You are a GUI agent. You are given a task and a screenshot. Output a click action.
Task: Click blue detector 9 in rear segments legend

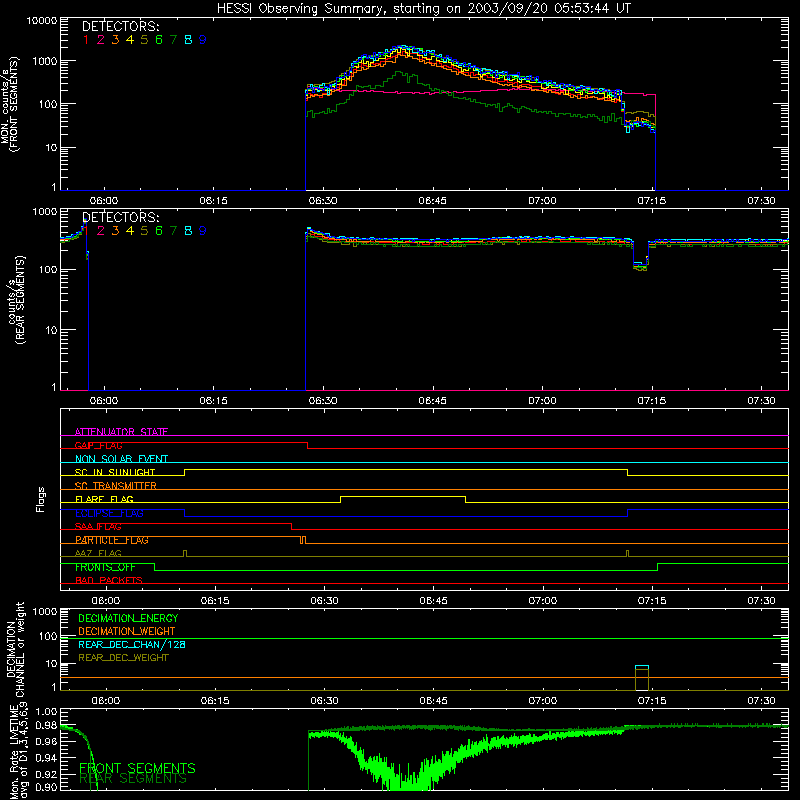pyautogui.click(x=203, y=231)
